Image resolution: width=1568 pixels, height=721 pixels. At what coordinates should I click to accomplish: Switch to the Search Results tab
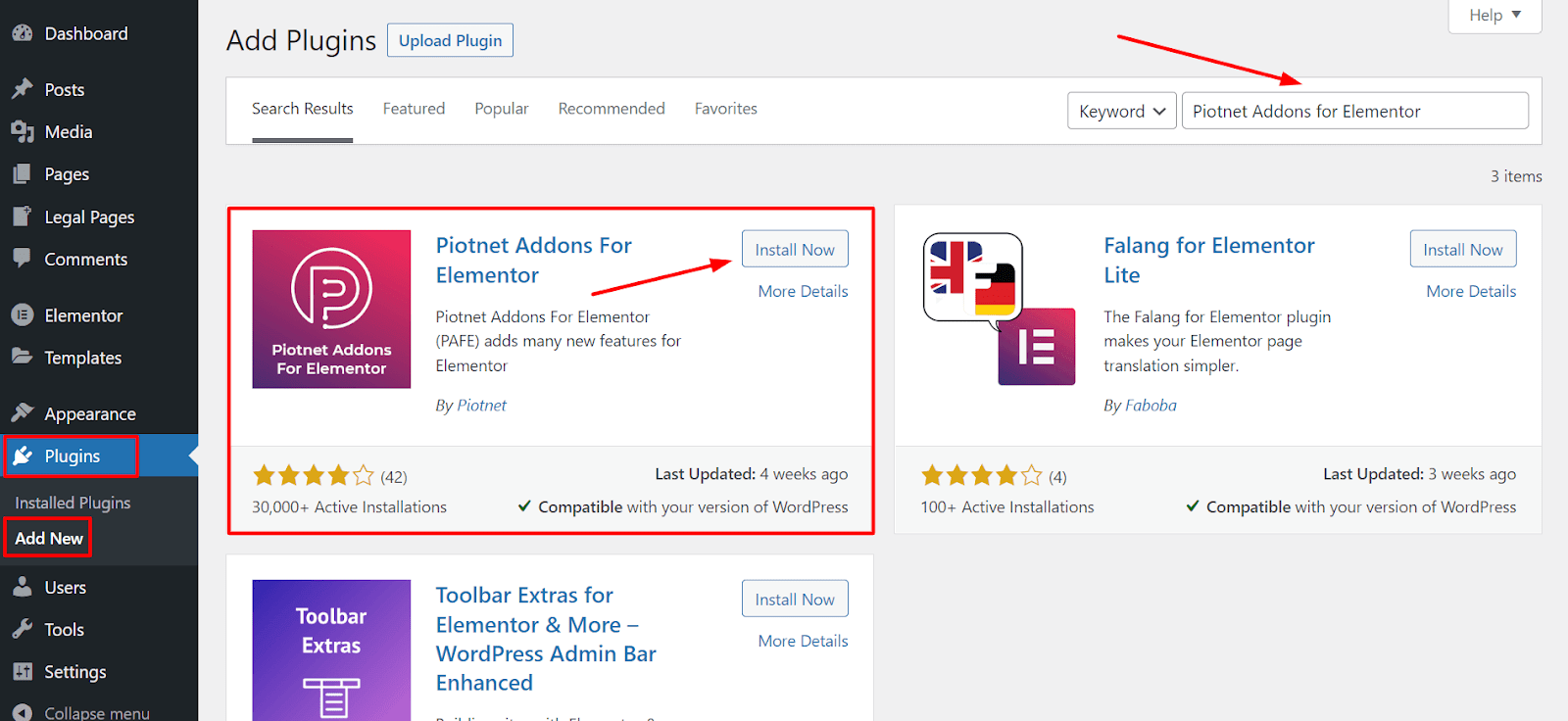click(x=302, y=109)
